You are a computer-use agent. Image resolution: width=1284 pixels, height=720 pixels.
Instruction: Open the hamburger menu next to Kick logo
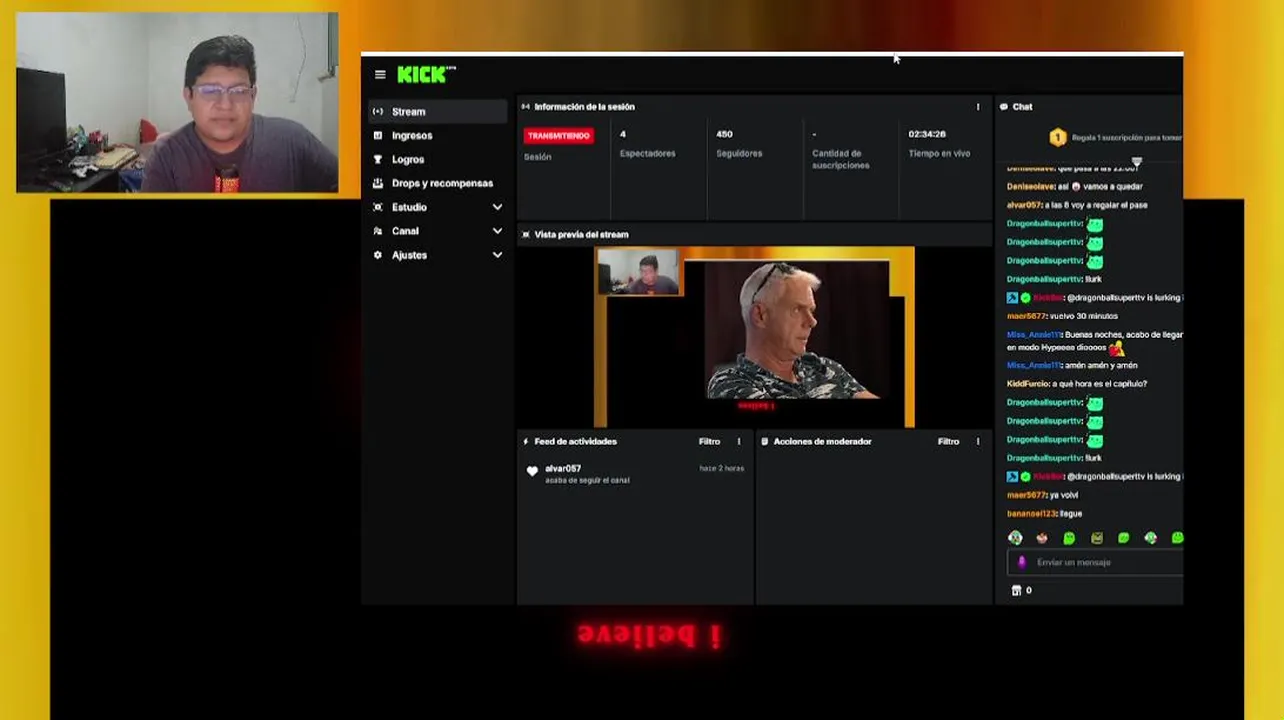[x=380, y=74]
